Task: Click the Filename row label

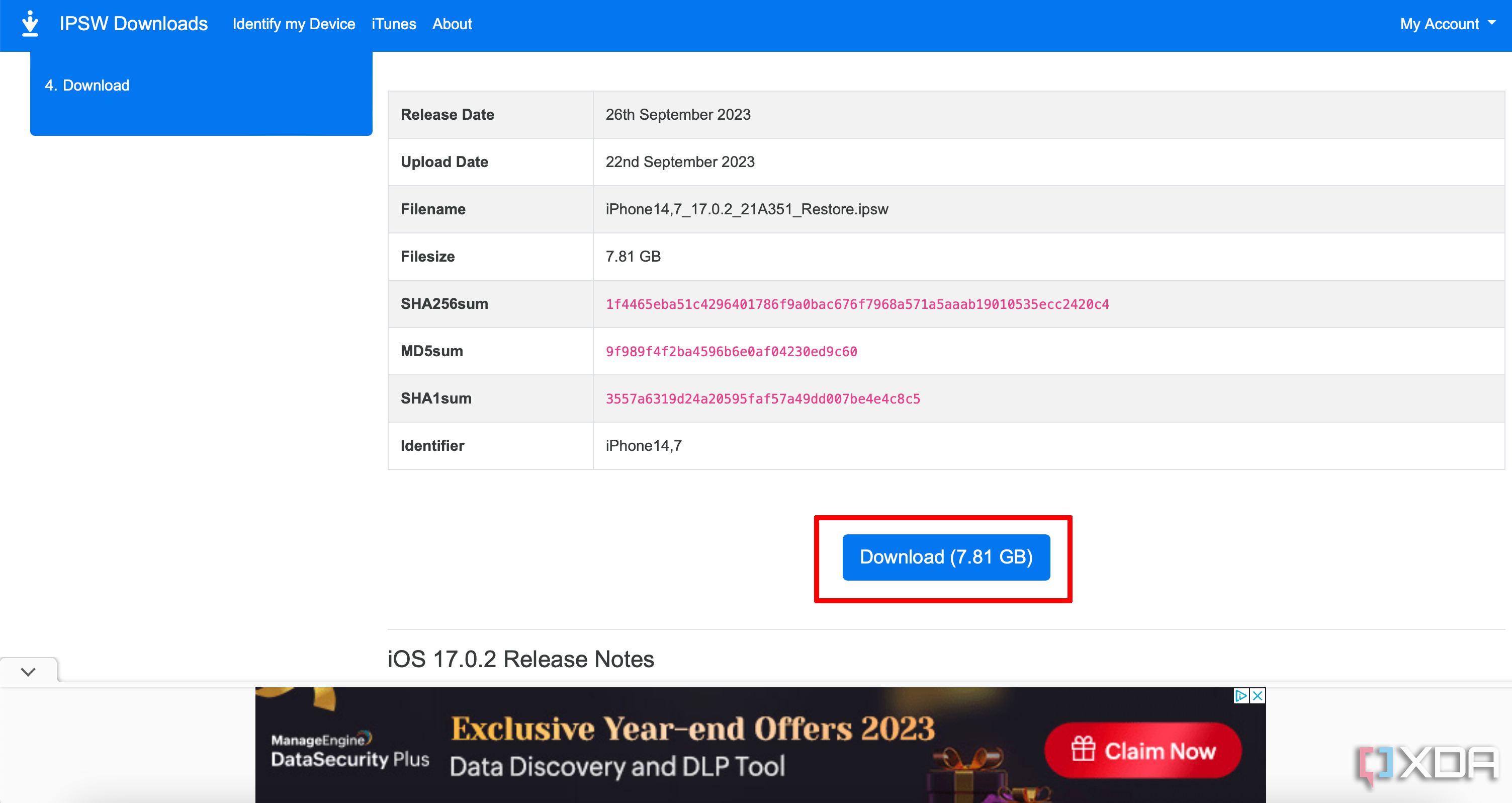Action: click(x=432, y=209)
